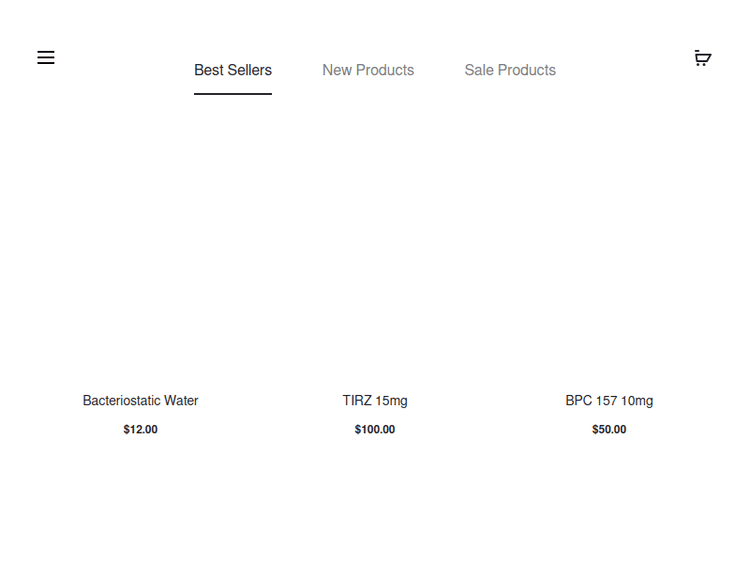The height and width of the screenshot is (563, 750).
Task: Click the underline beneath Best Sellers
Action: 233,94
